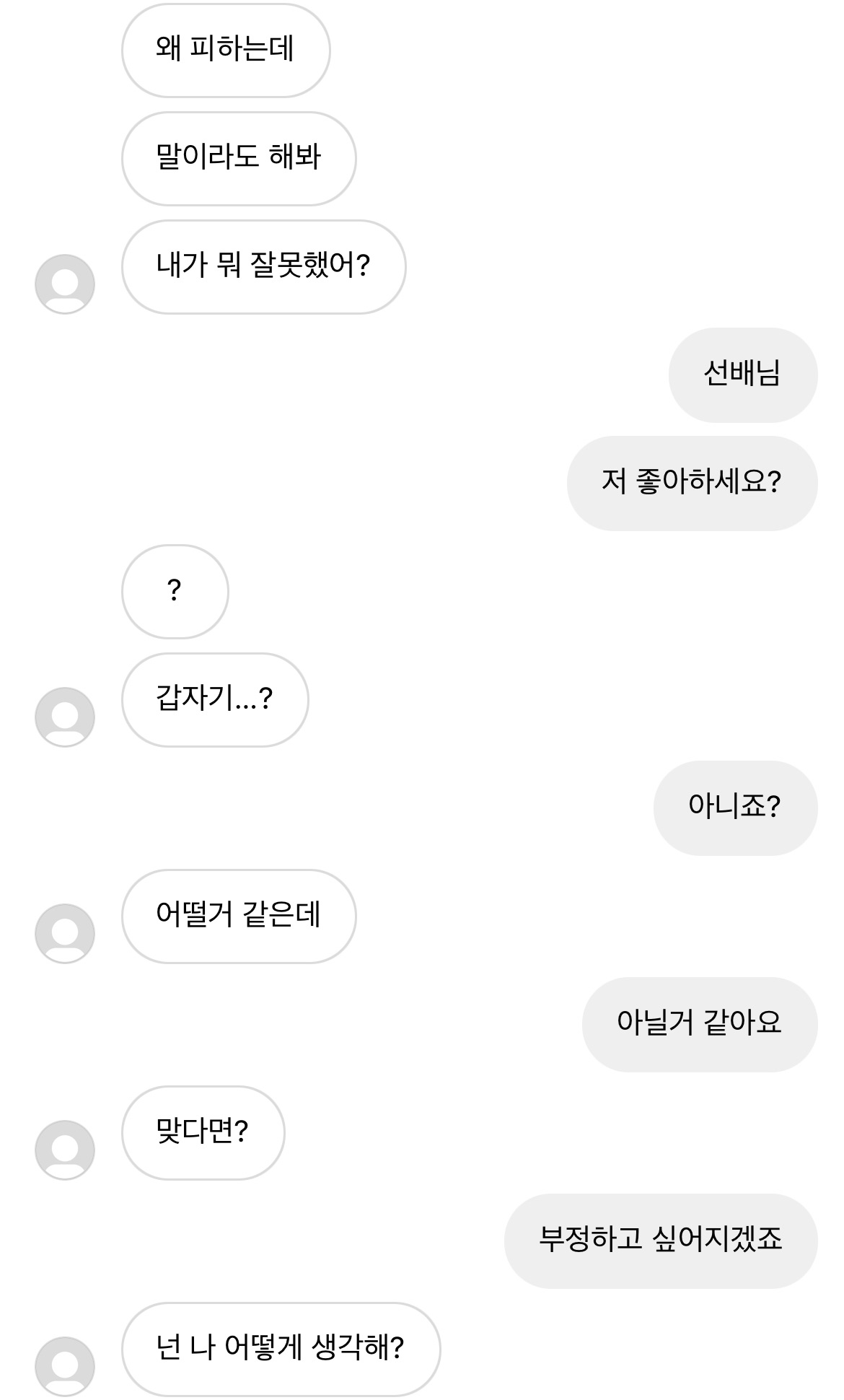The image size is (844, 1400).
Task: Select the sent message '선배님'
Action: [x=742, y=375]
